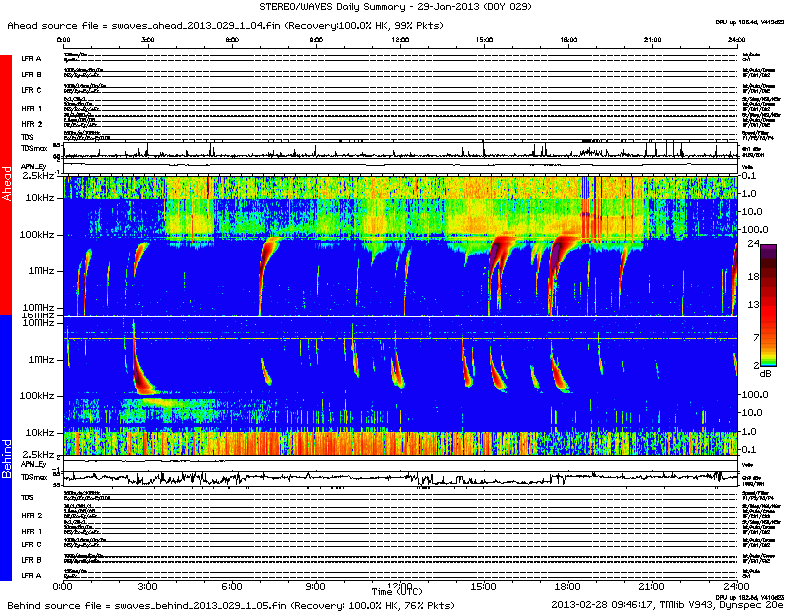792x612 pixels.
Task: Click the 9:00 tick on bottom time axis
Action: (x=316, y=586)
